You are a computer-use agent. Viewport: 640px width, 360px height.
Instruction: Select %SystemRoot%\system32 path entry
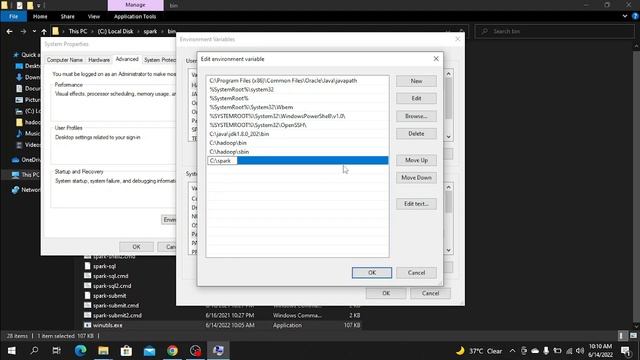coord(298,89)
